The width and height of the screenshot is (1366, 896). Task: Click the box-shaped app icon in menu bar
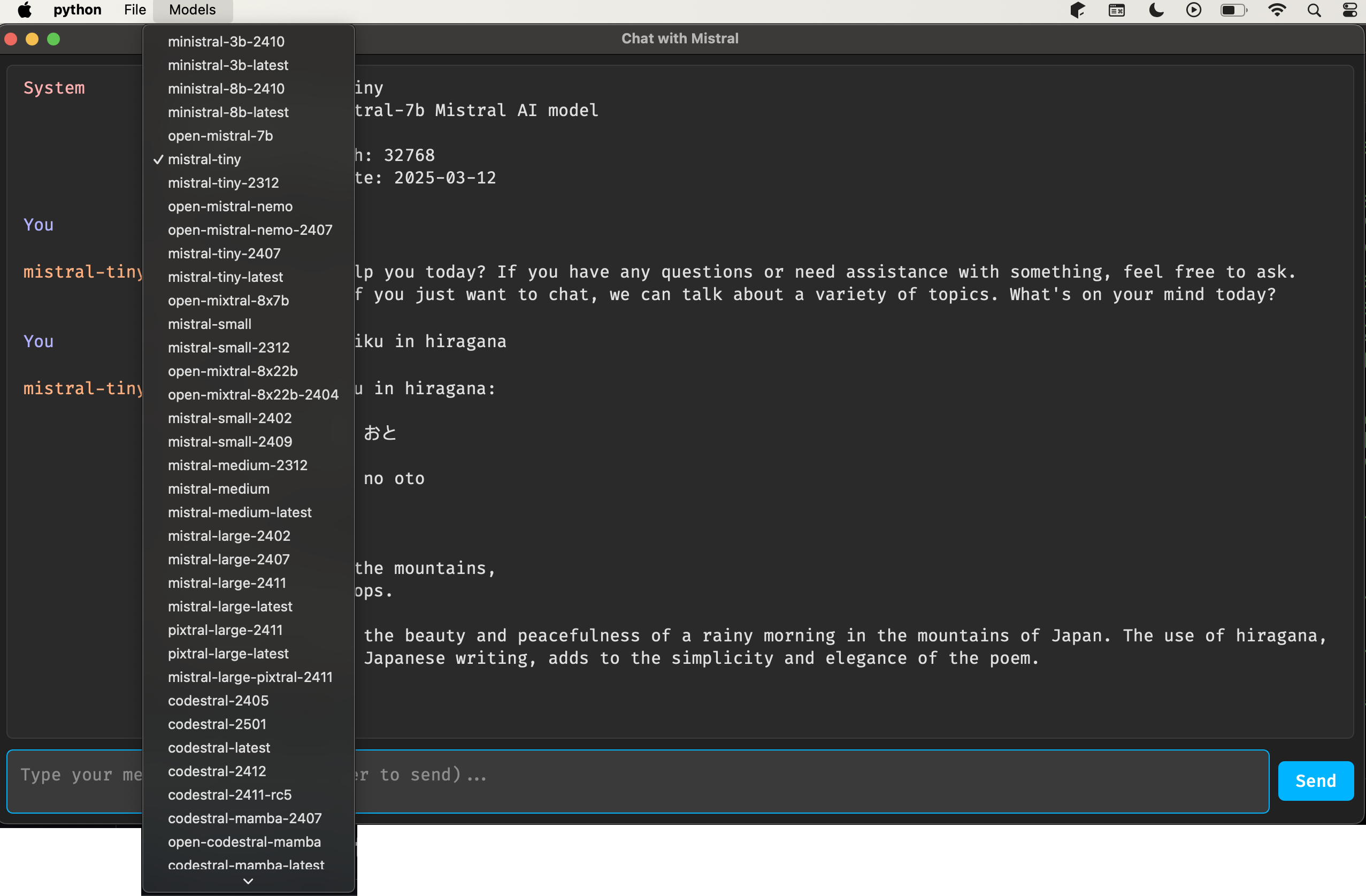(x=1078, y=10)
